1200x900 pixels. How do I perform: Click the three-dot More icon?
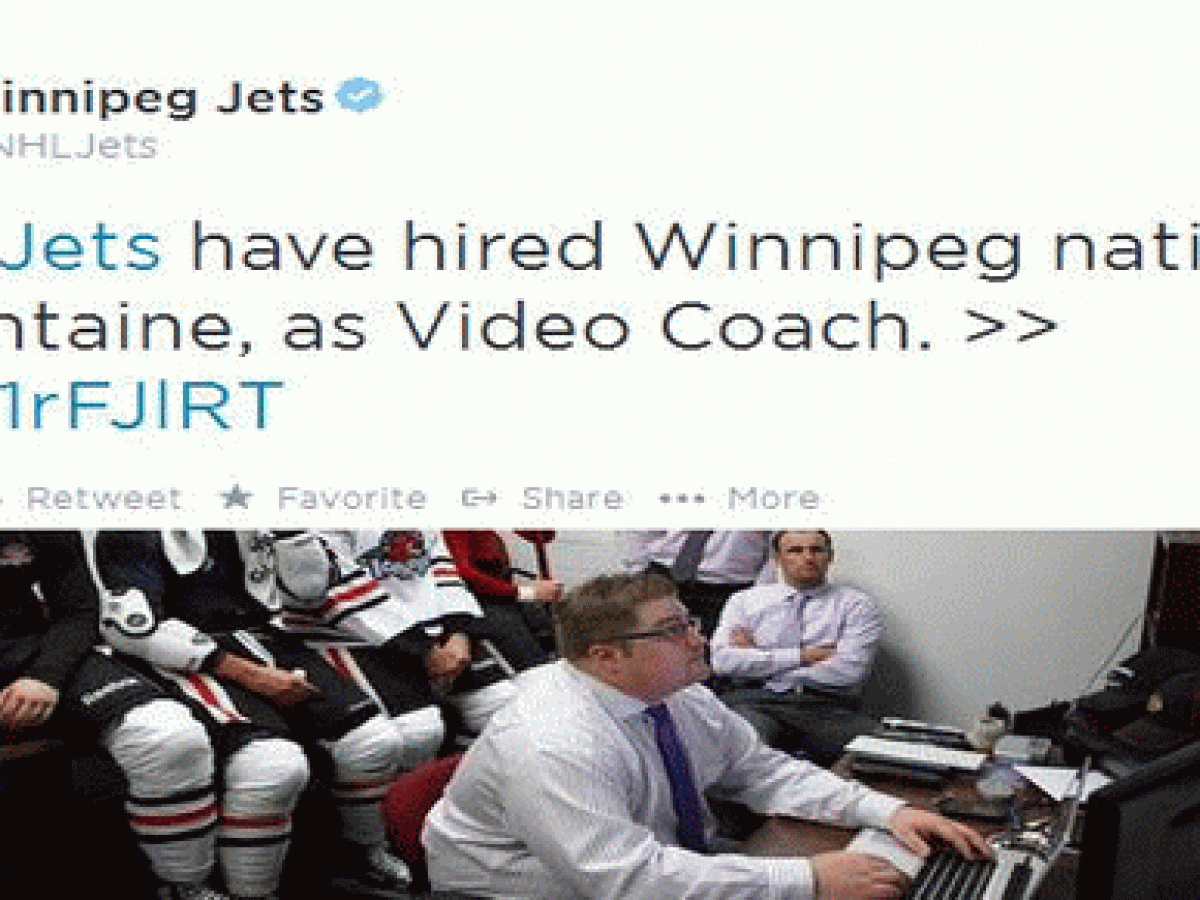[x=682, y=498]
